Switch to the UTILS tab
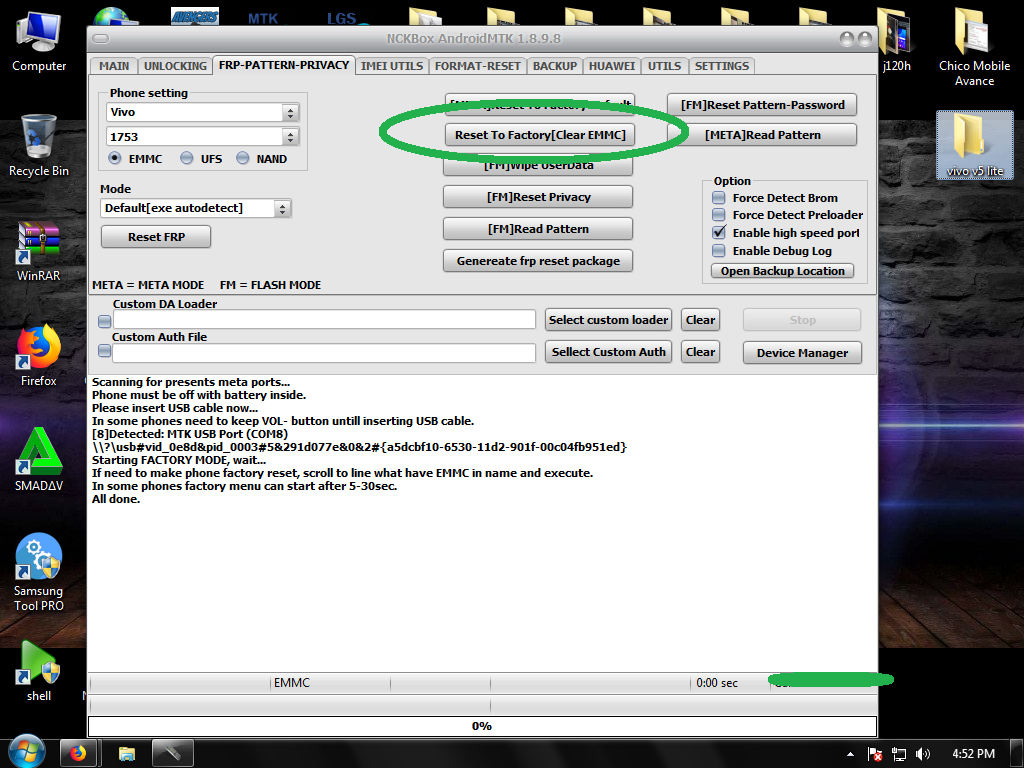 (664, 66)
